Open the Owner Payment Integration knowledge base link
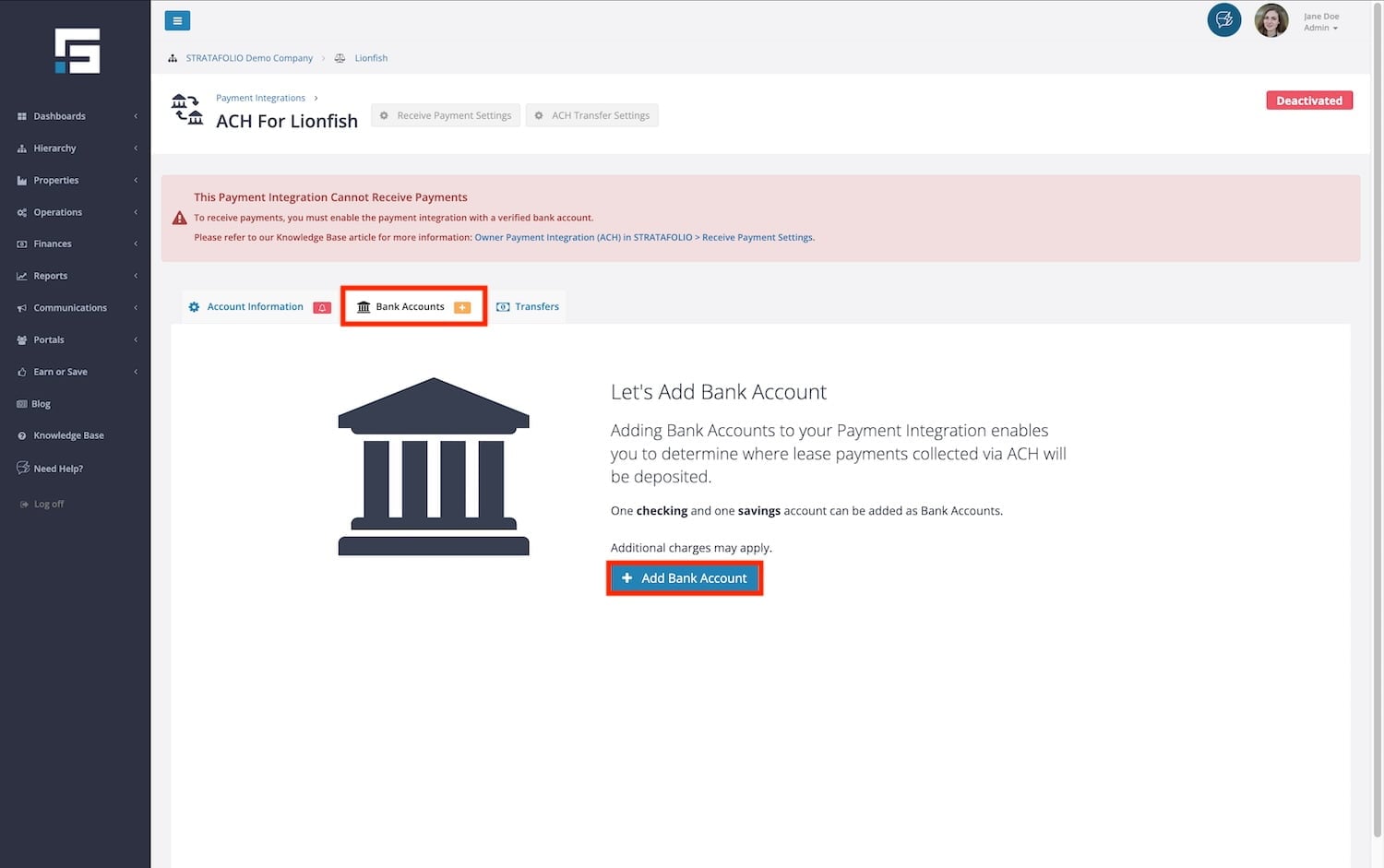The height and width of the screenshot is (868, 1384). (x=644, y=238)
